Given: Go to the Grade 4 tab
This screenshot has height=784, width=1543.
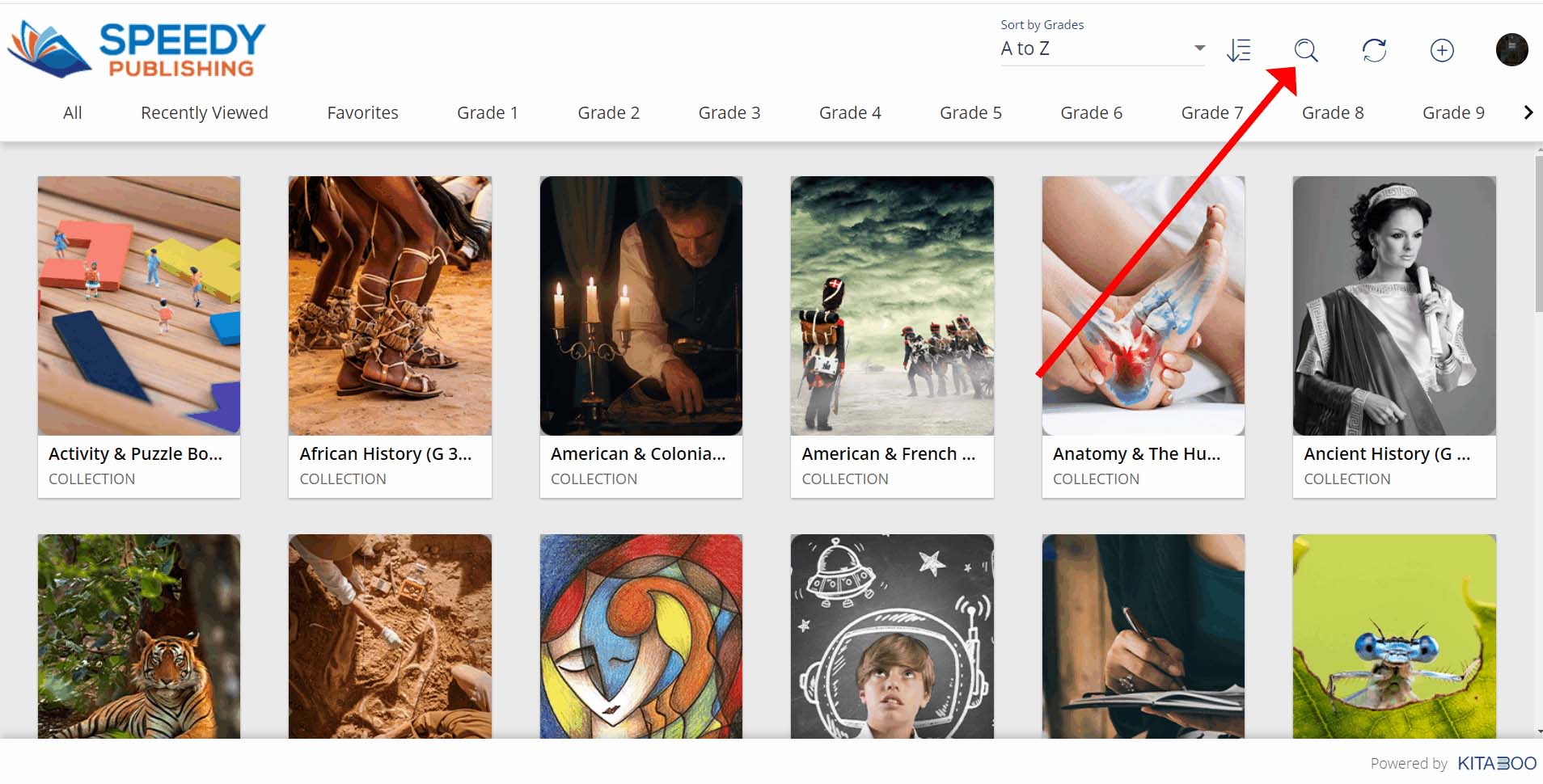Looking at the screenshot, I should click(850, 112).
